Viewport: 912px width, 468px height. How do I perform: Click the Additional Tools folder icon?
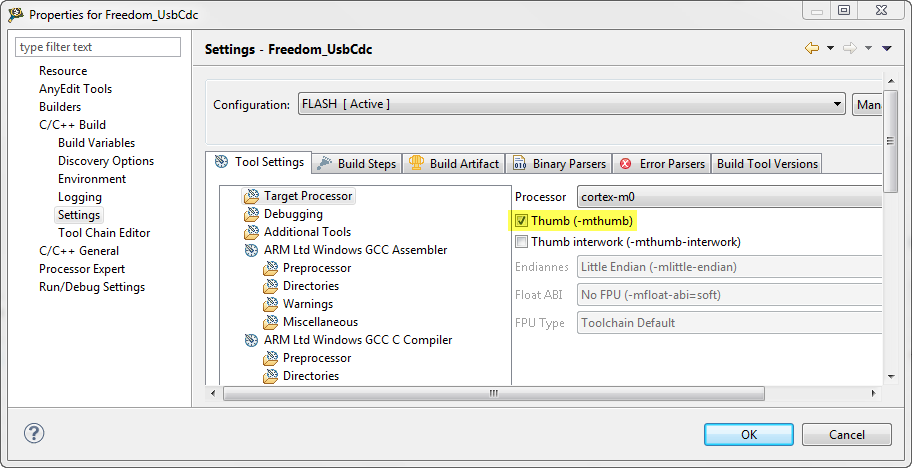(250, 232)
